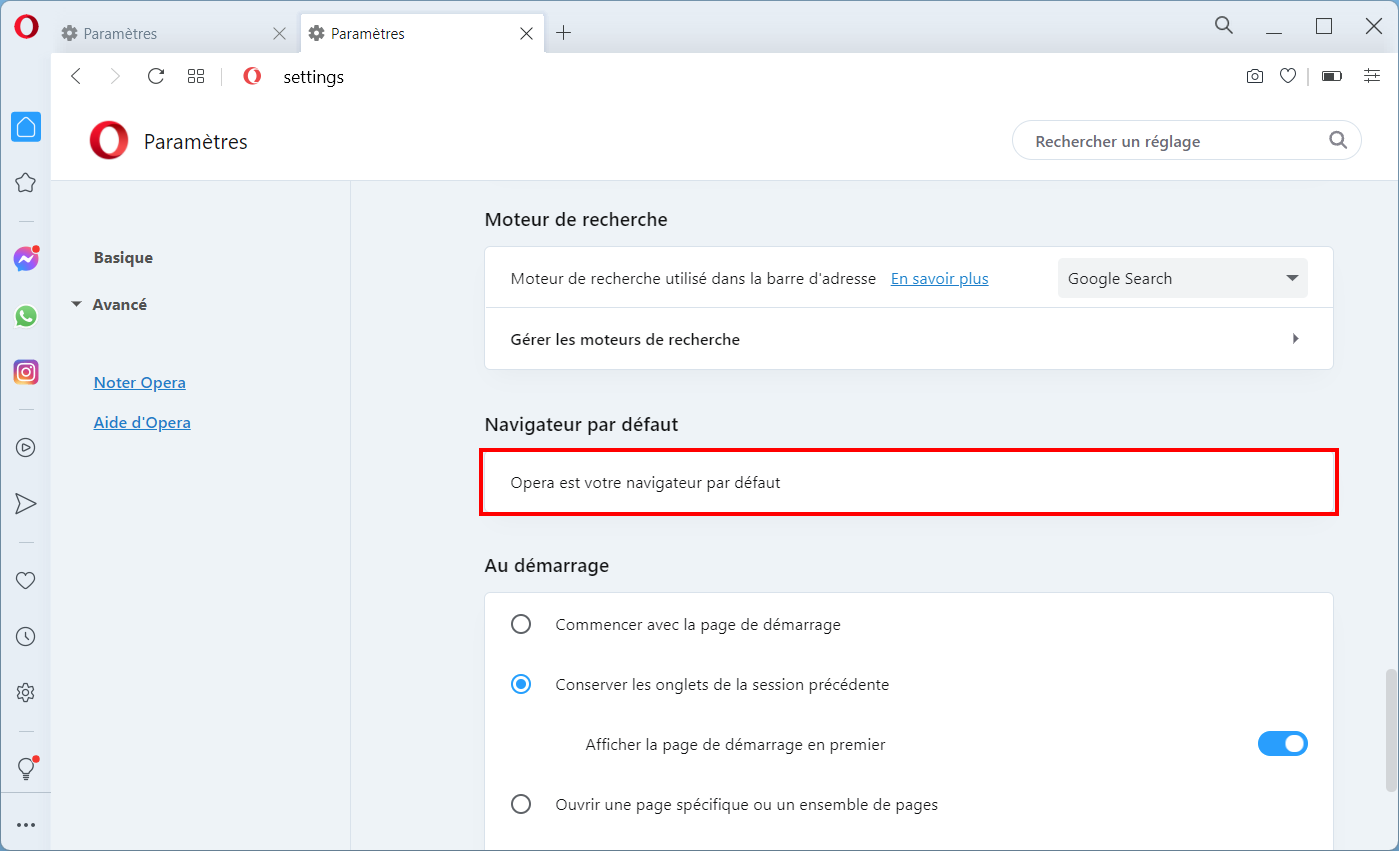Select 'Conserver les onglets de la session précédente'
The image size is (1399, 851).
(521, 685)
